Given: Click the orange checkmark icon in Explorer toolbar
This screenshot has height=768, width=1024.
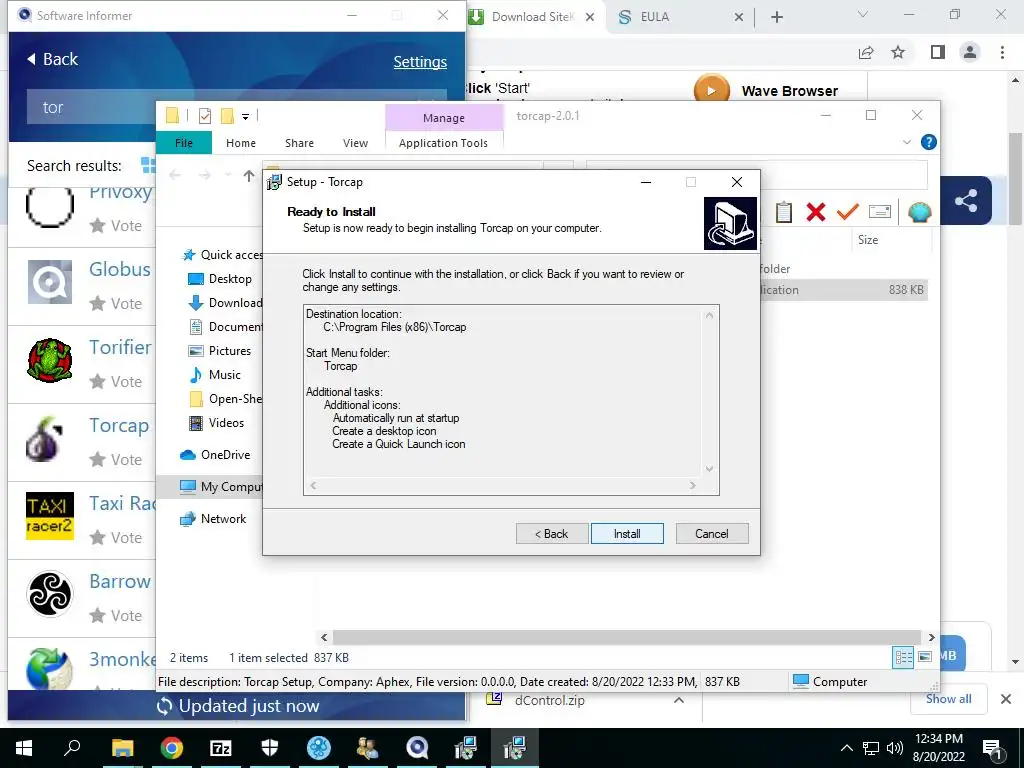Looking at the screenshot, I should [847, 212].
